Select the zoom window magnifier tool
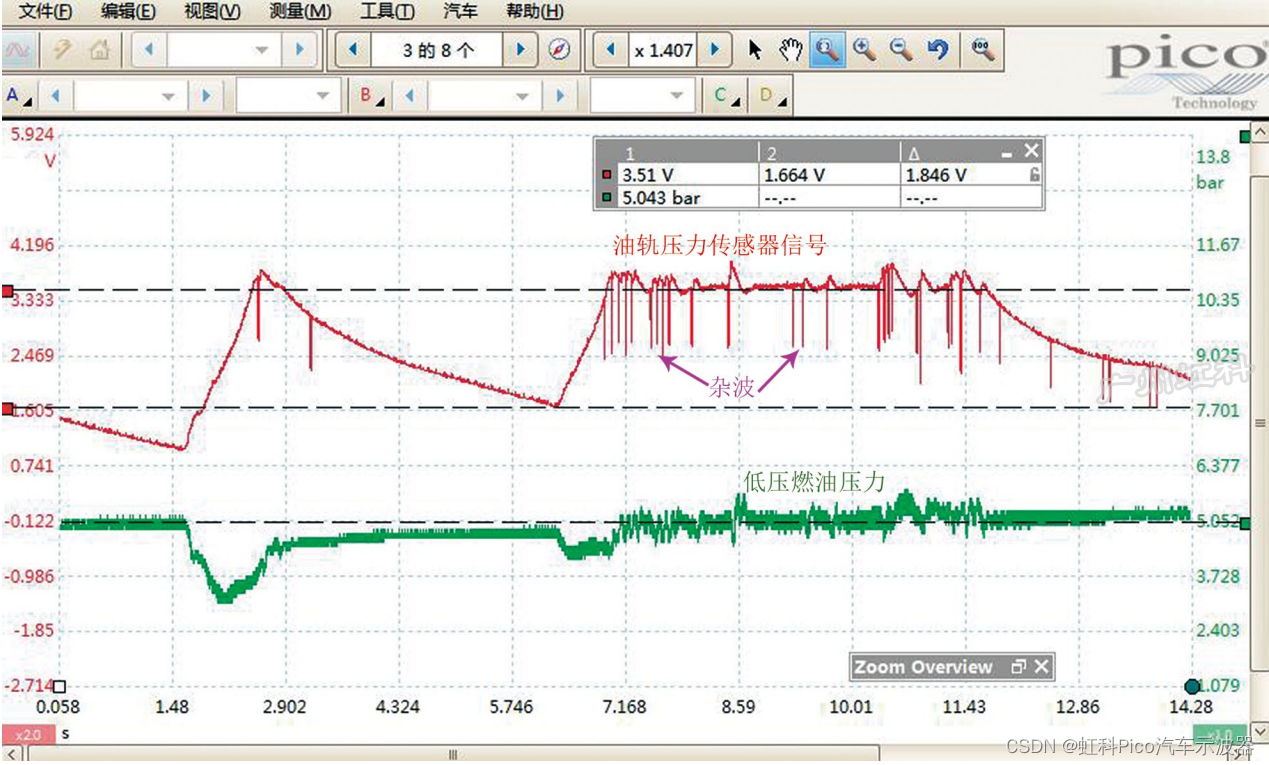The width and height of the screenshot is (1269, 765). tap(826, 49)
